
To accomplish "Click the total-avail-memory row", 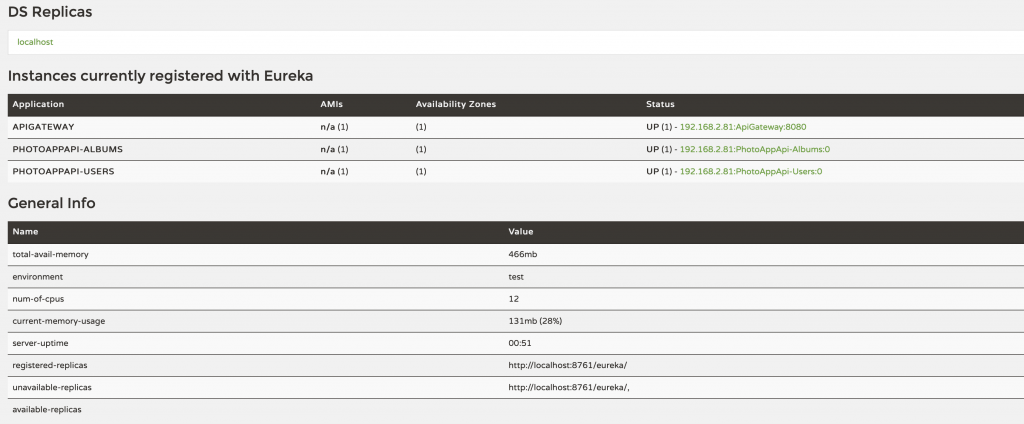I will 516,254.
